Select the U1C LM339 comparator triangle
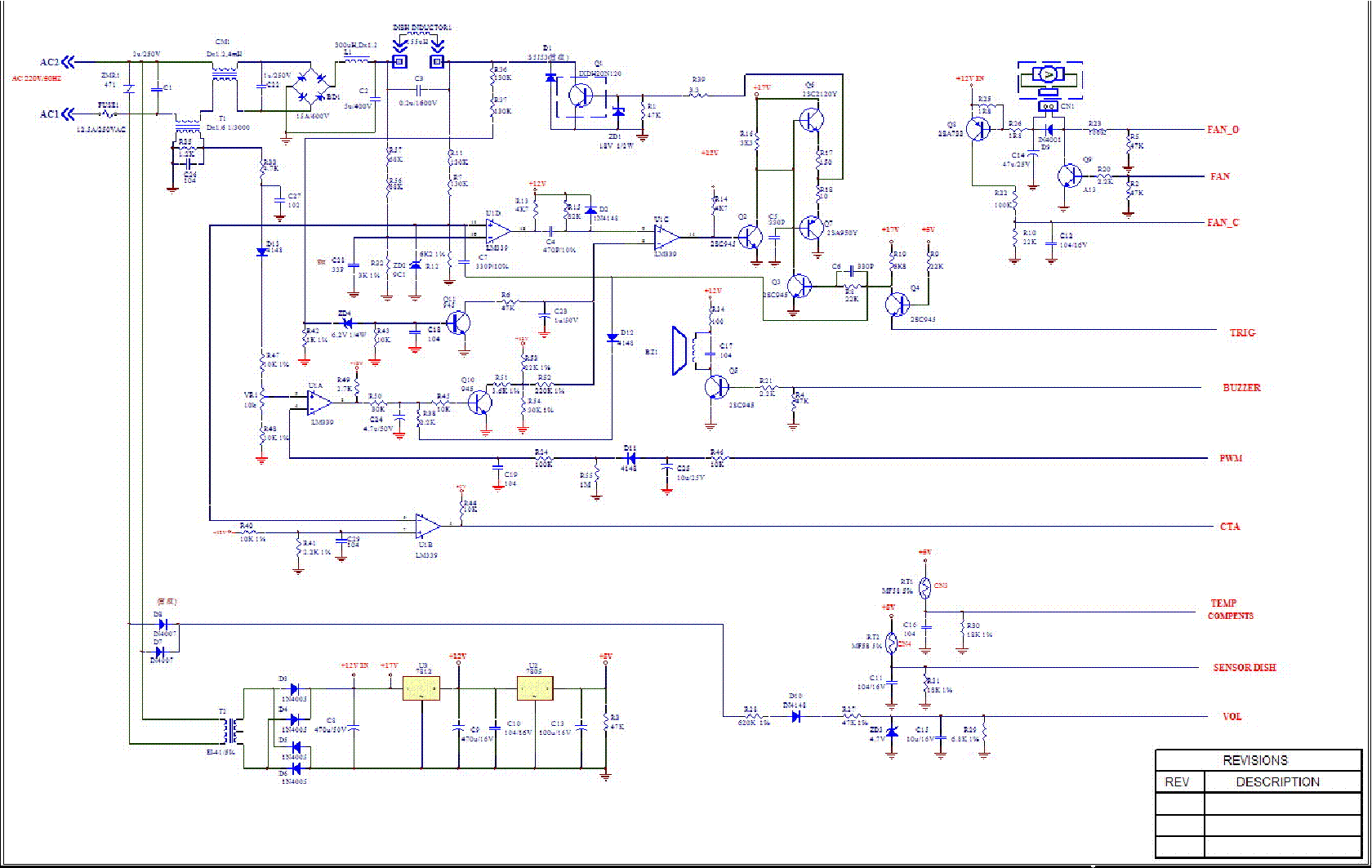 pos(666,236)
